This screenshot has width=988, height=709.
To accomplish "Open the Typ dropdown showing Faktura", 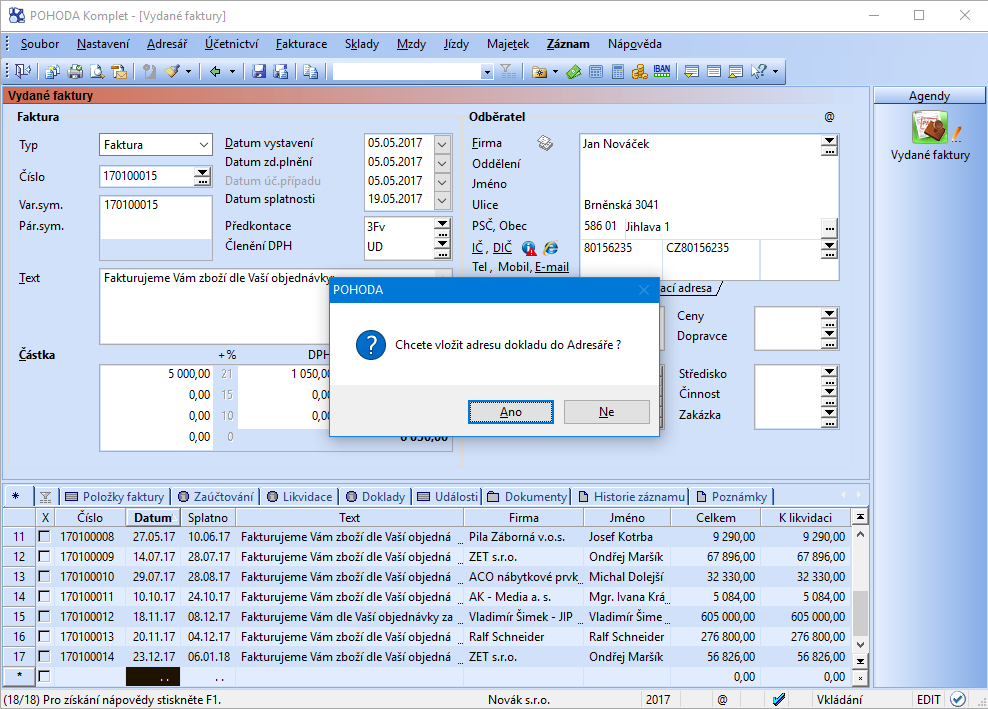I will pyautogui.click(x=204, y=145).
